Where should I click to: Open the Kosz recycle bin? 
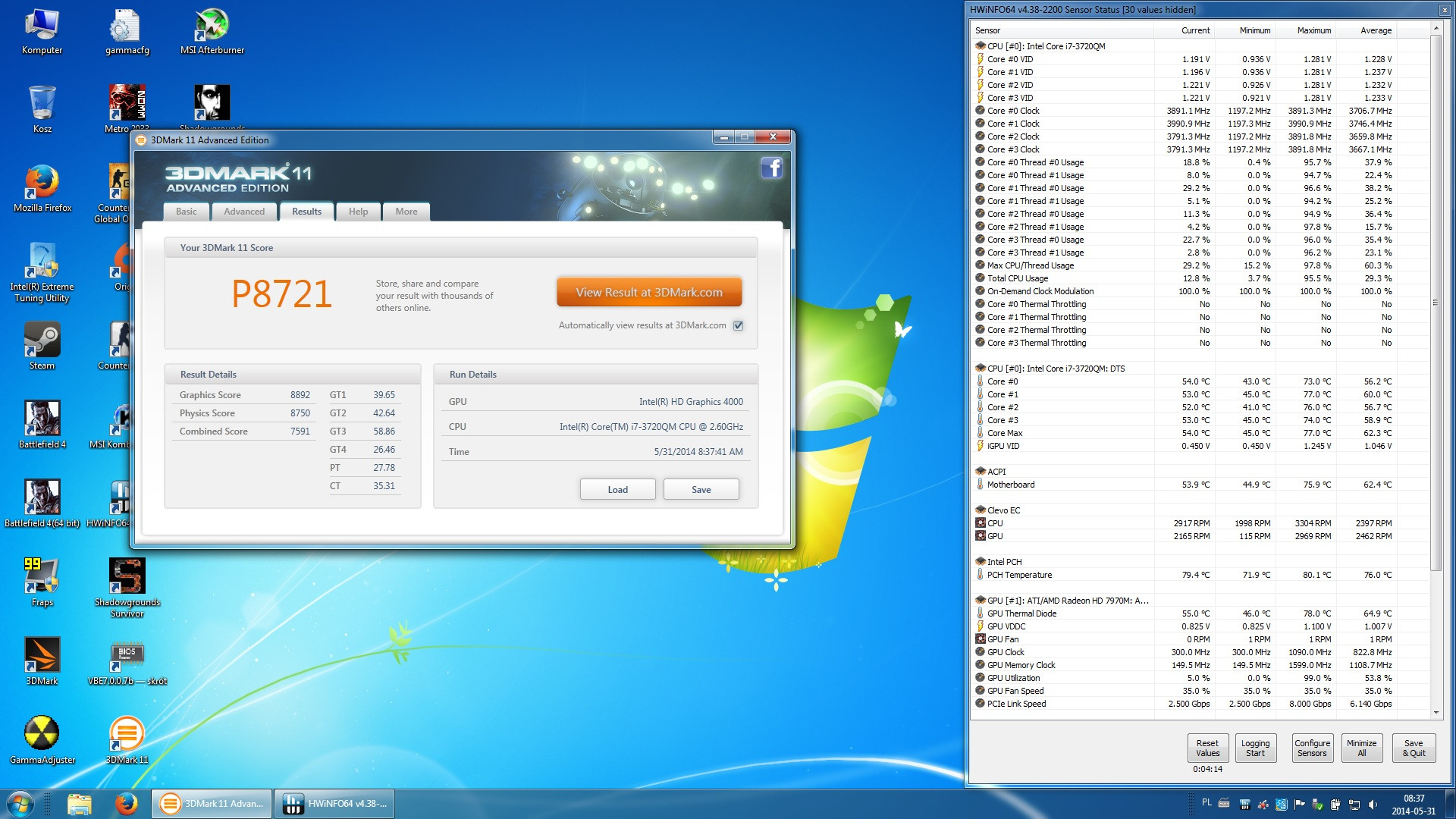click(x=42, y=111)
